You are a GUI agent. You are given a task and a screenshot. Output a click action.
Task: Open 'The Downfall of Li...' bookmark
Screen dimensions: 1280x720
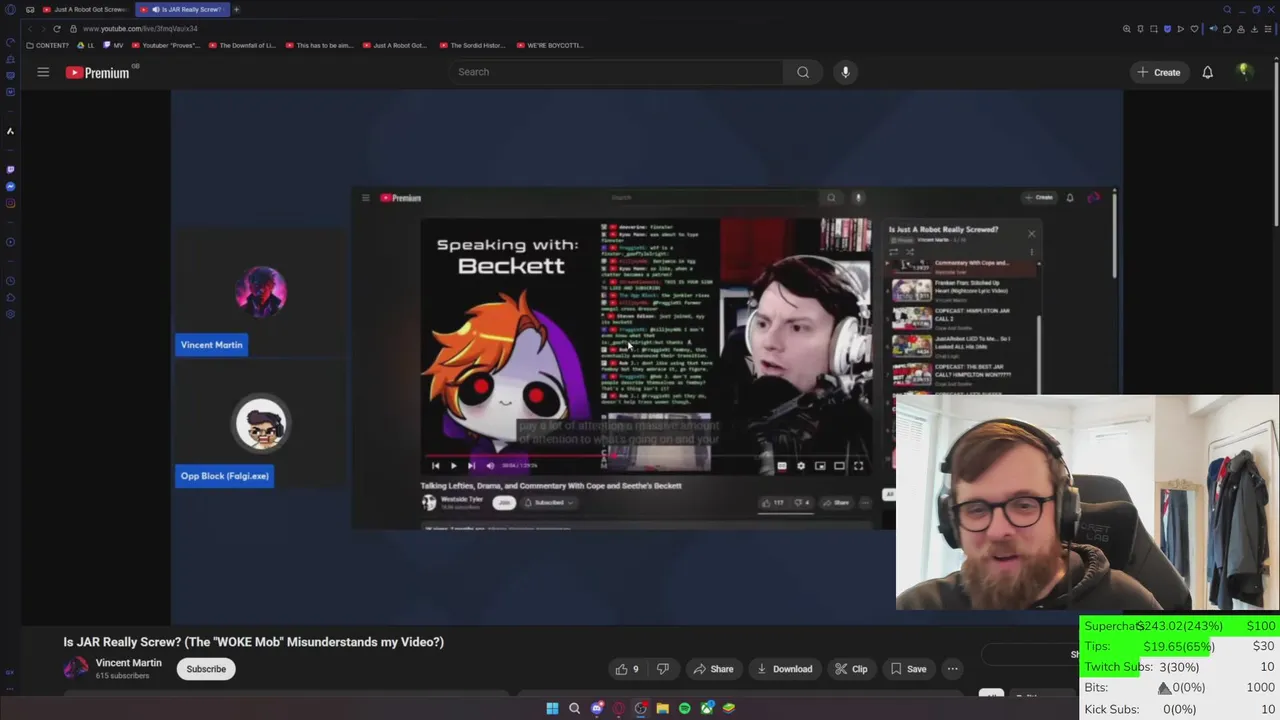point(242,45)
